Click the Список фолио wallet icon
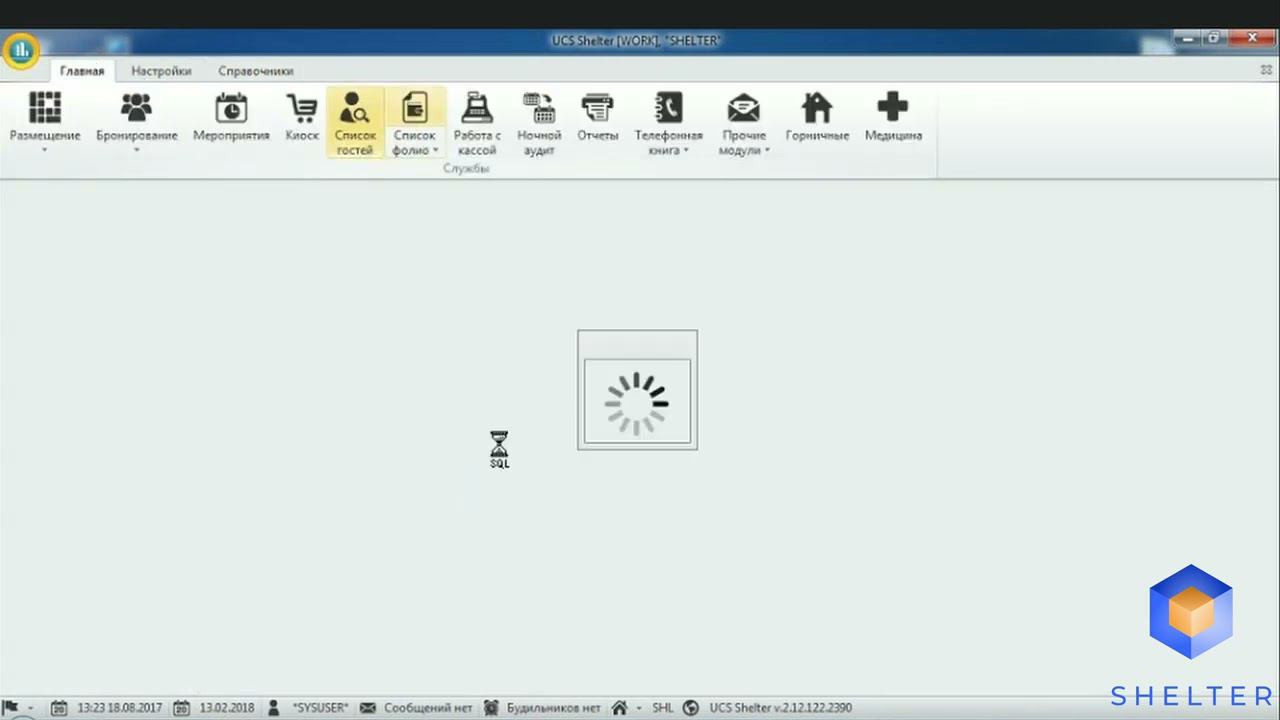 pyautogui.click(x=414, y=108)
